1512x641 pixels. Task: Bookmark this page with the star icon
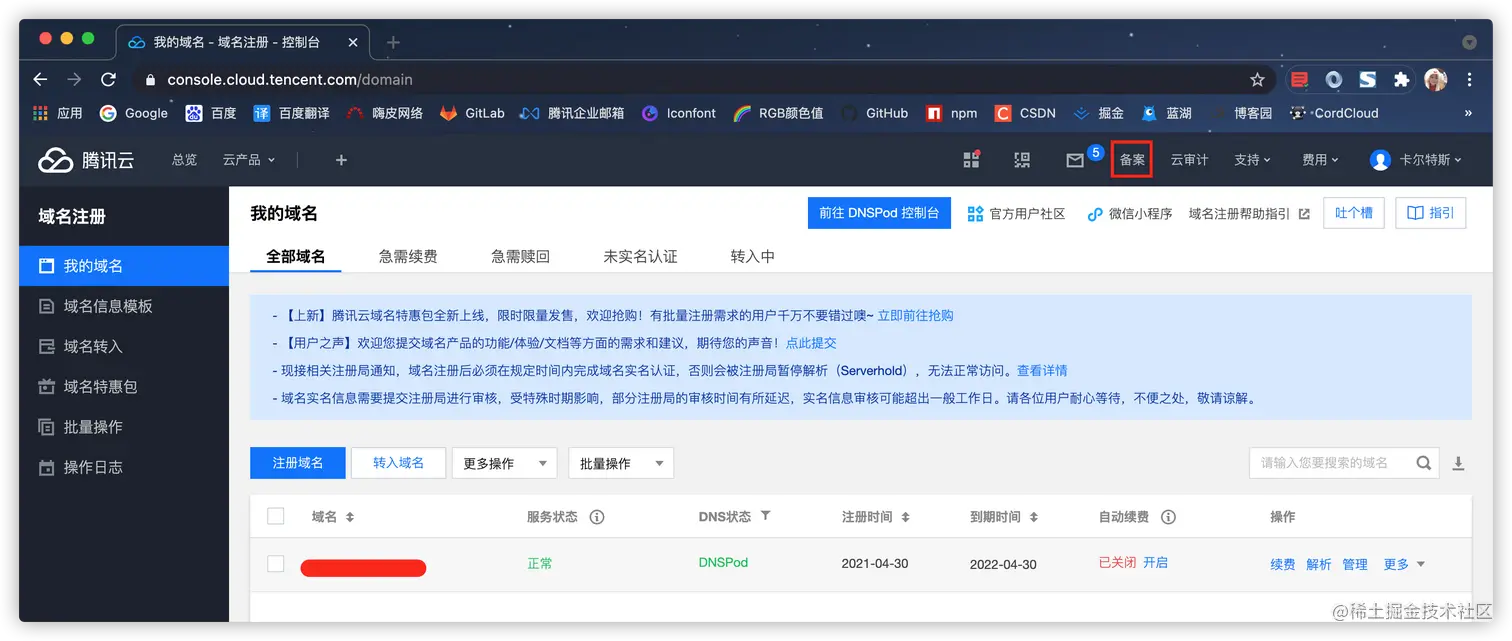(1257, 79)
